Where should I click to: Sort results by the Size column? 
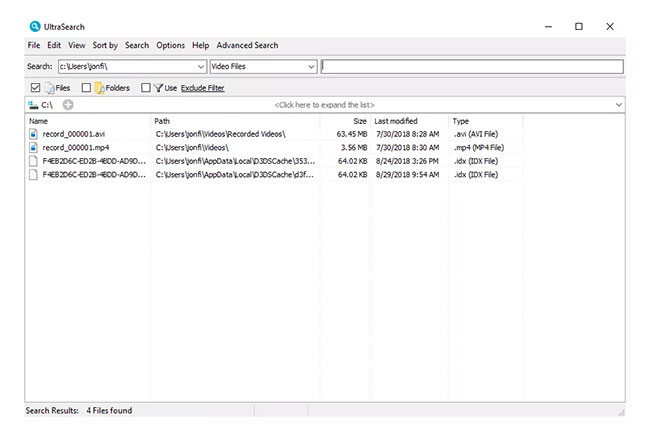[345, 121]
